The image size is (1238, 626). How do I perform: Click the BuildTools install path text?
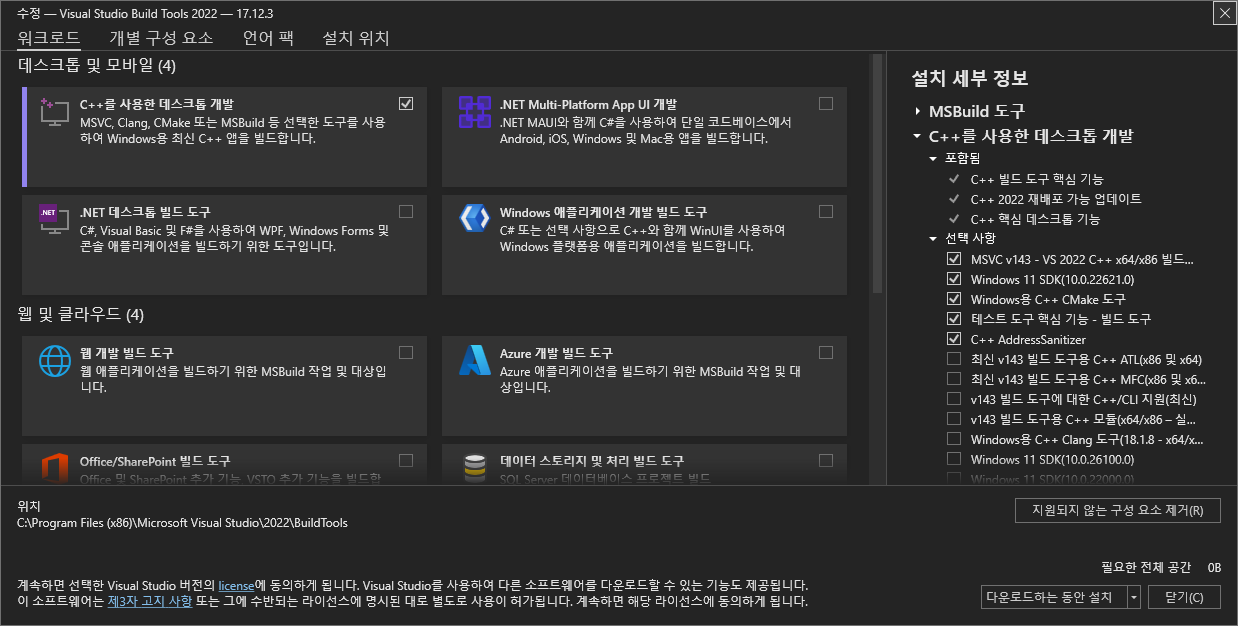[183, 522]
